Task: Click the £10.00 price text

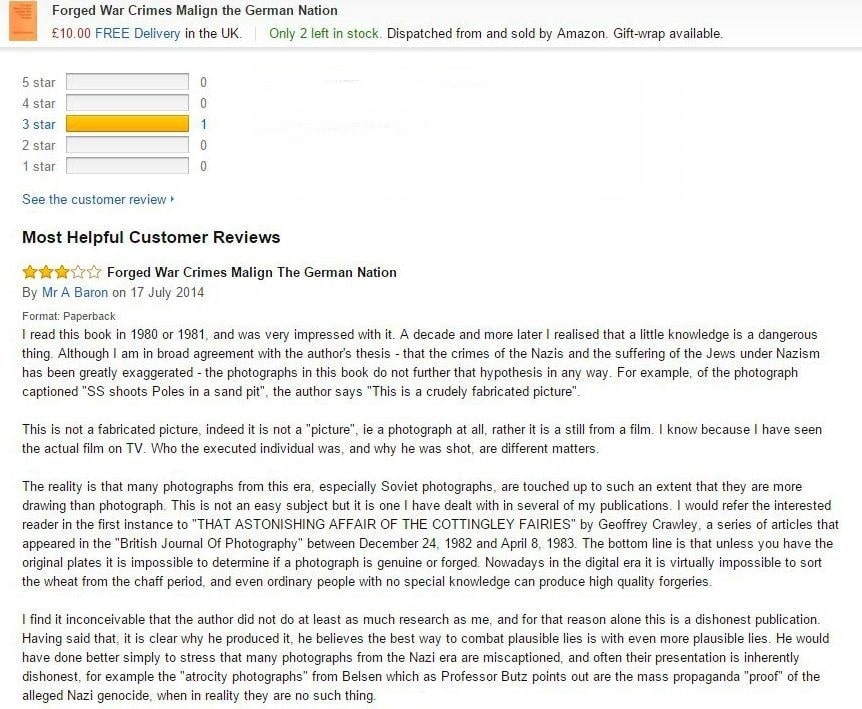Action: [71, 34]
